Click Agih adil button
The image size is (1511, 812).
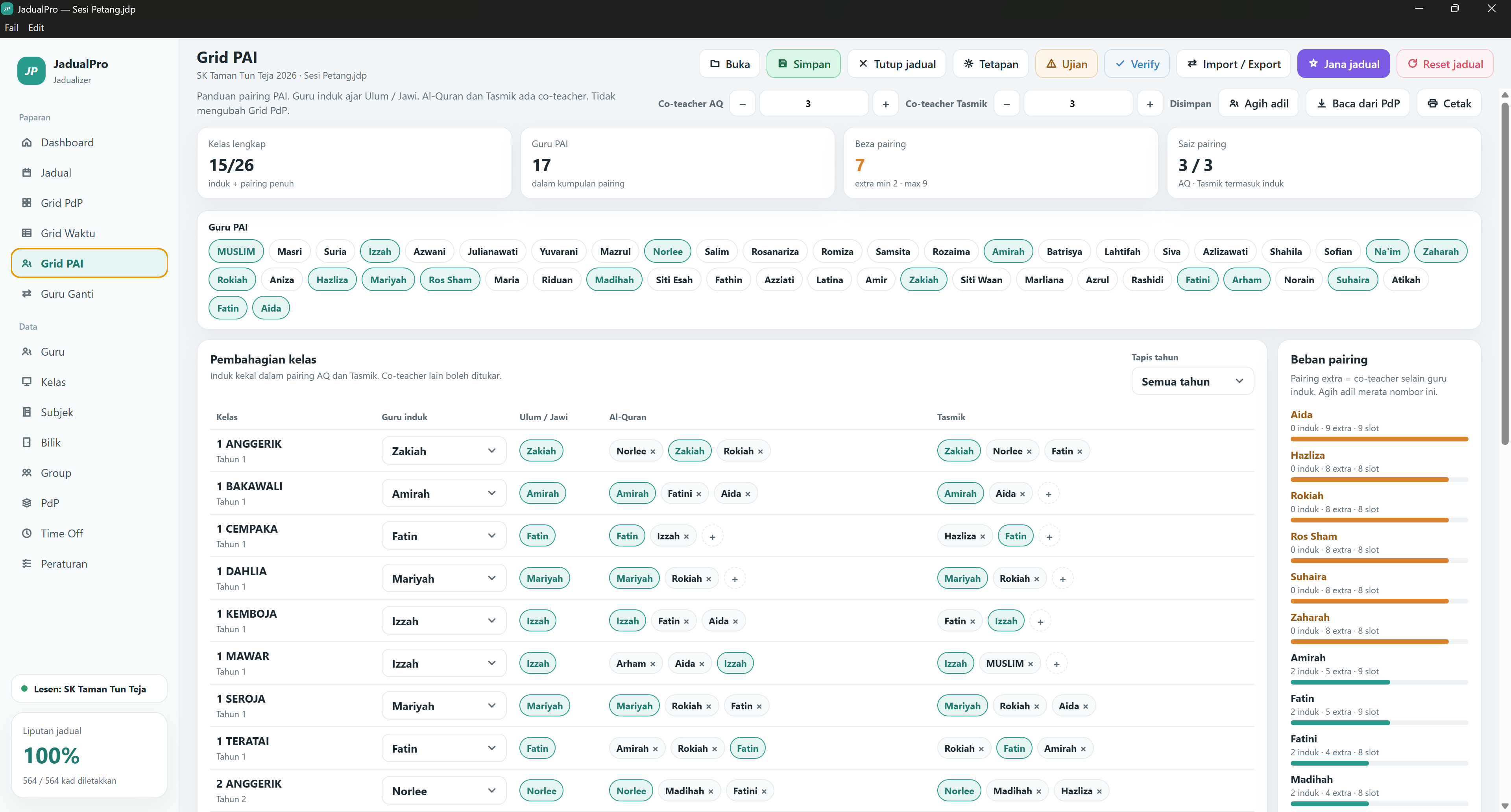pyautogui.click(x=1258, y=104)
